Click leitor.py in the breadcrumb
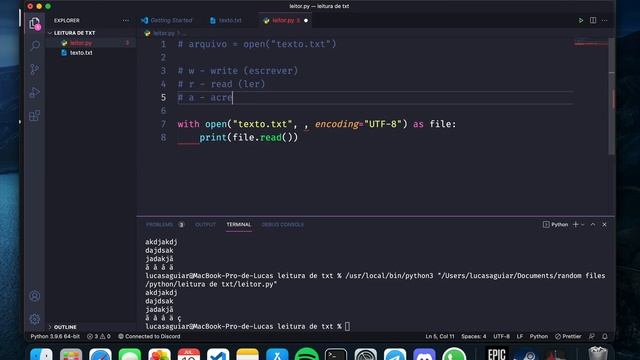Image resolution: width=640 pixels, height=360 pixels. pos(164,33)
